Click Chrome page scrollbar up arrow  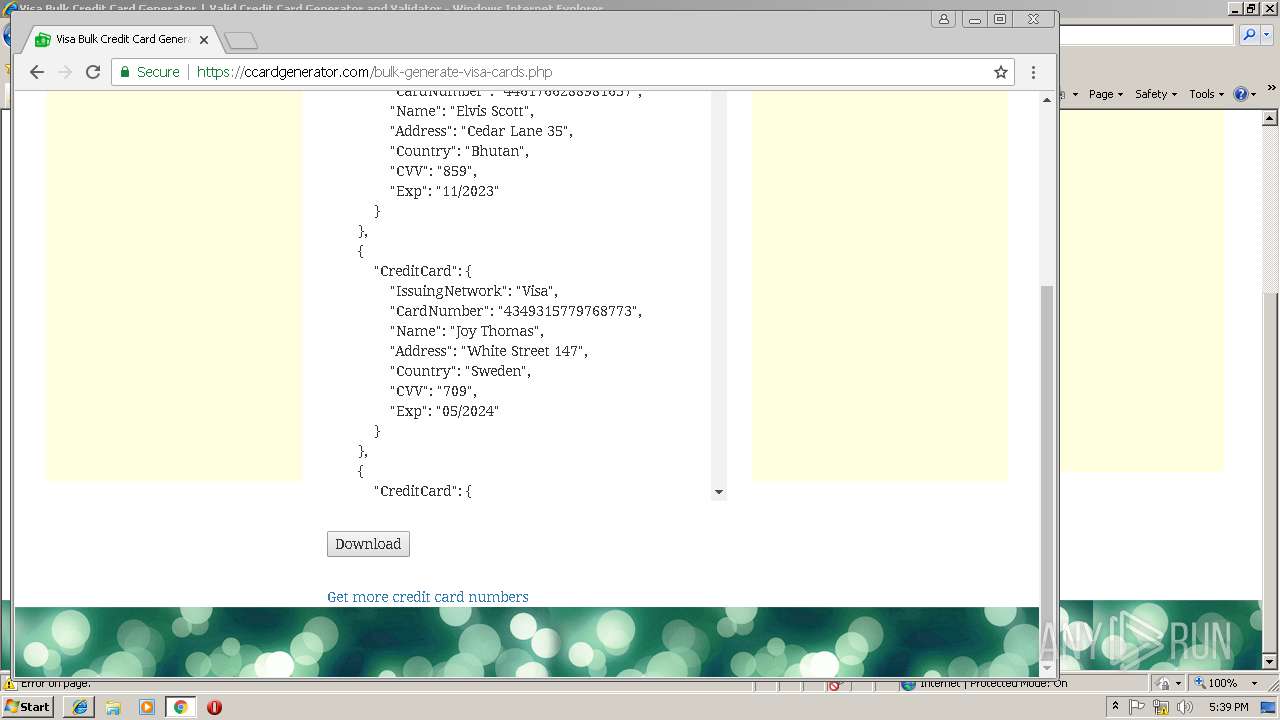pos(1047,100)
